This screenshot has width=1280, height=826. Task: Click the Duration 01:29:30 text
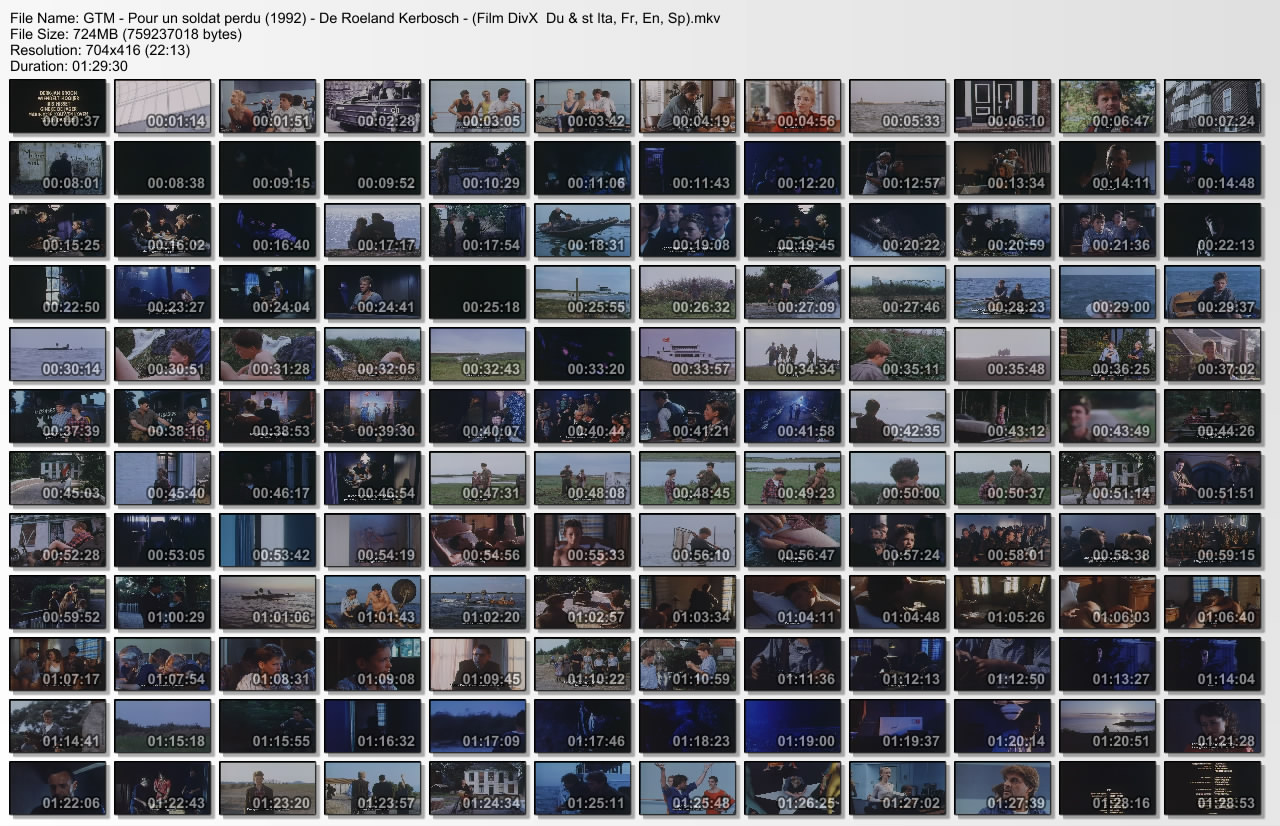[x=68, y=65]
